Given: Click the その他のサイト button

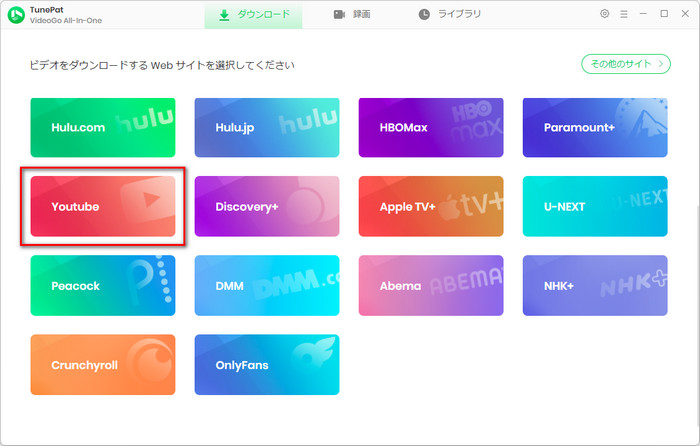Looking at the screenshot, I should pyautogui.click(x=625, y=64).
